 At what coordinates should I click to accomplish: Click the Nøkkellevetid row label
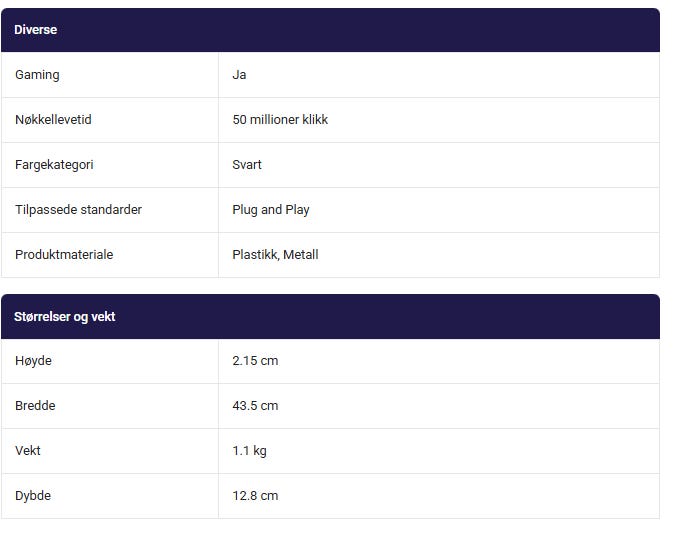point(53,120)
